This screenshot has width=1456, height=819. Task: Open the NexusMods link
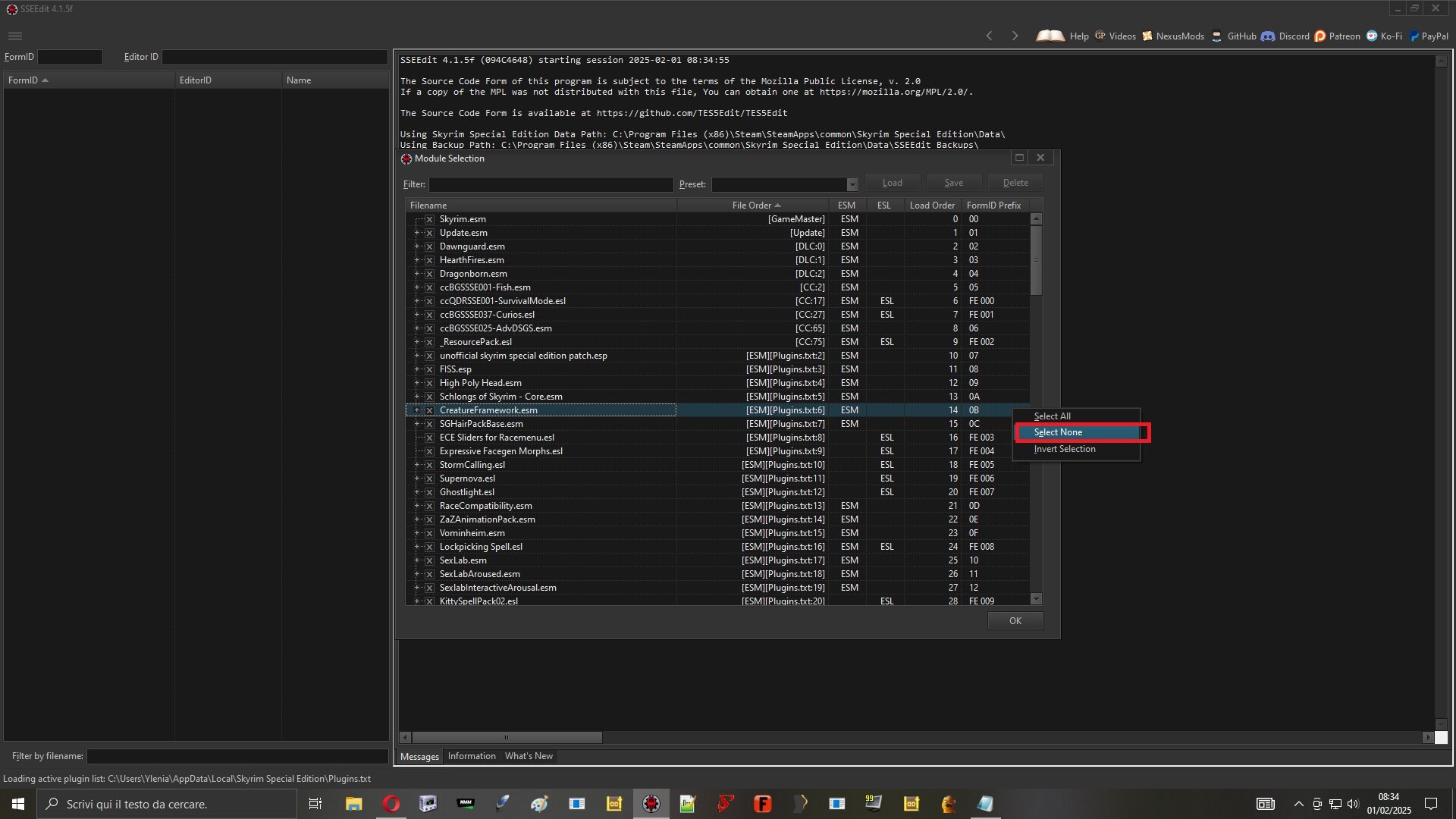pos(1173,36)
